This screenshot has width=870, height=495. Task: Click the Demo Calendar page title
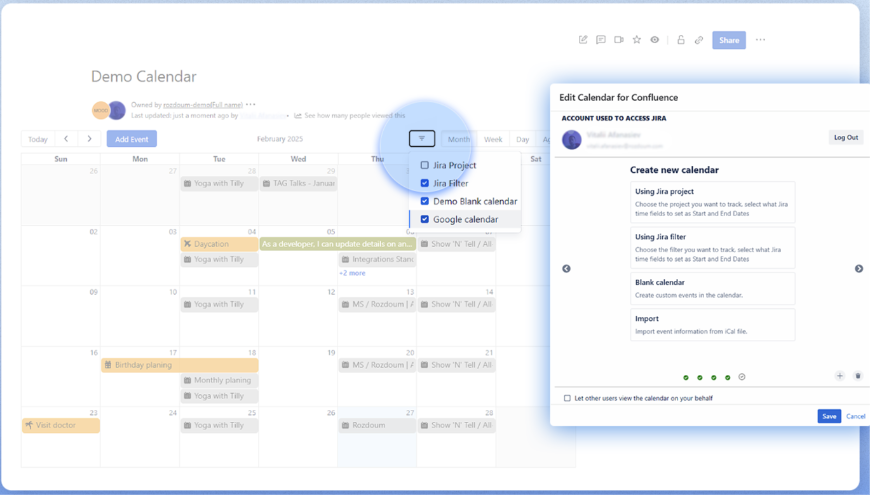click(144, 76)
